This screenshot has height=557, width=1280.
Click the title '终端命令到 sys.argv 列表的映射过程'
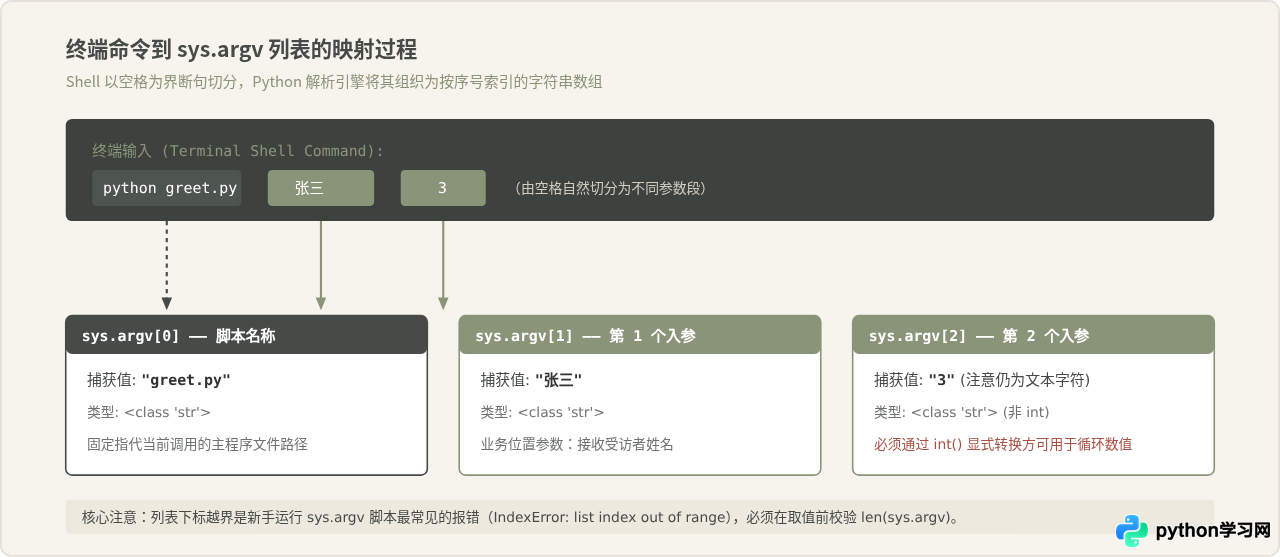(x=241, y=49)
